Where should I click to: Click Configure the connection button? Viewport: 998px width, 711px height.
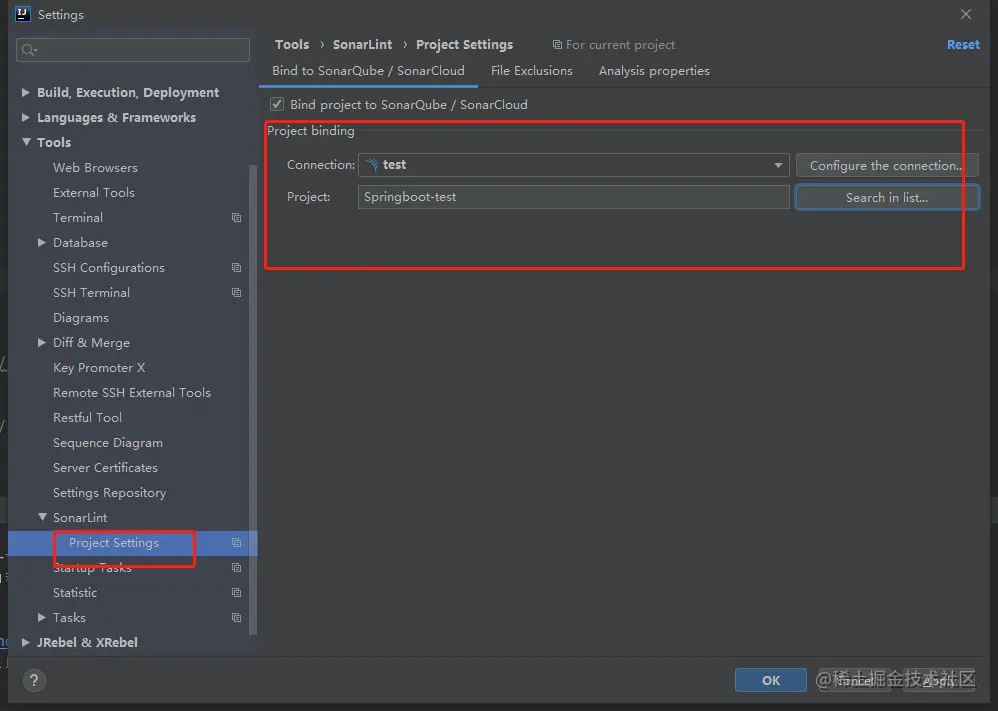click(887, 165)
